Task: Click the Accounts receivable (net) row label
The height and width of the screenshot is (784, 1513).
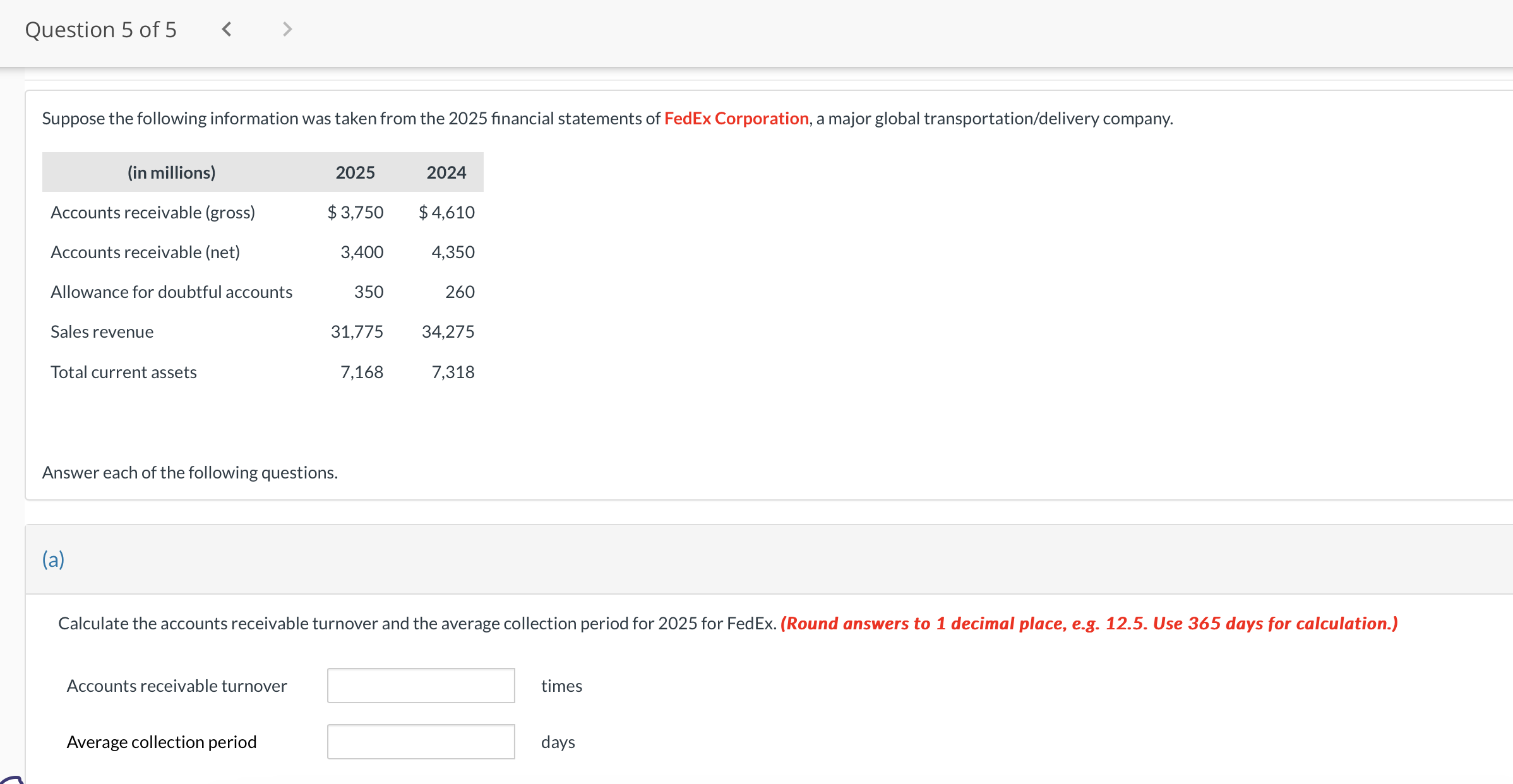Action: pyautogui.click(x=145, y=252)
